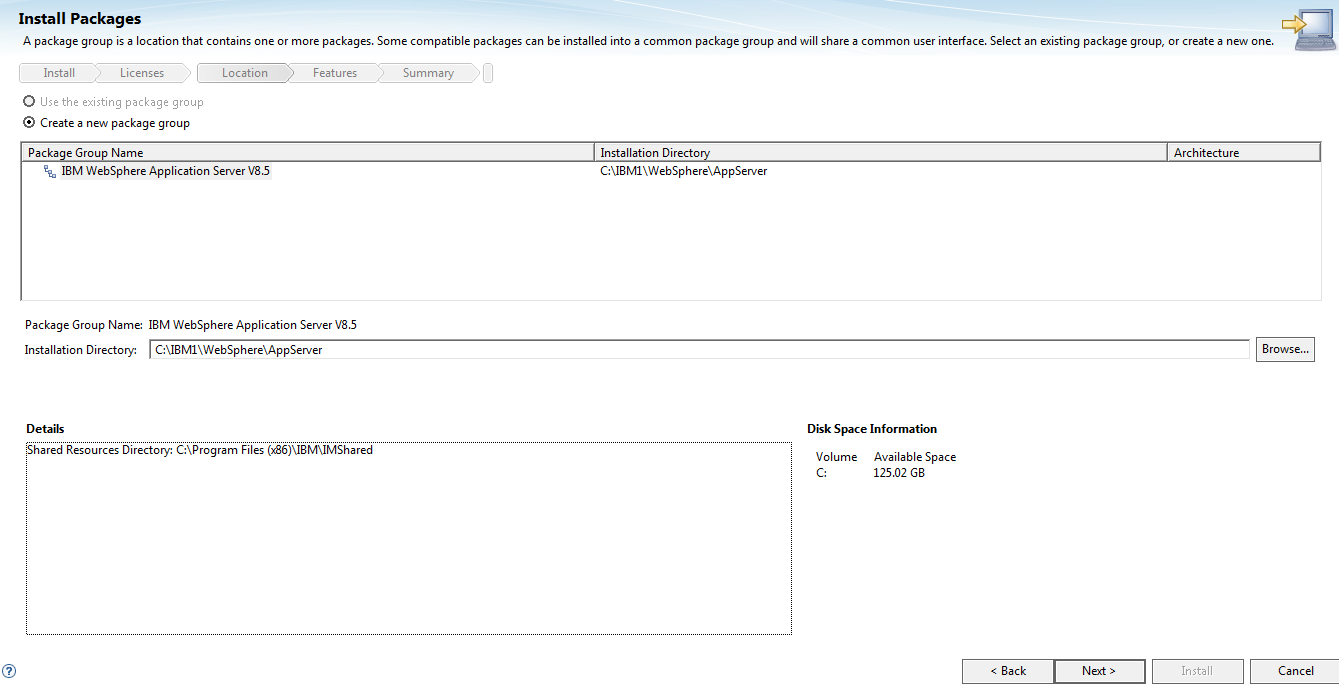
Task: Go to the Install wizard step
Action: (x=59, y=73)
